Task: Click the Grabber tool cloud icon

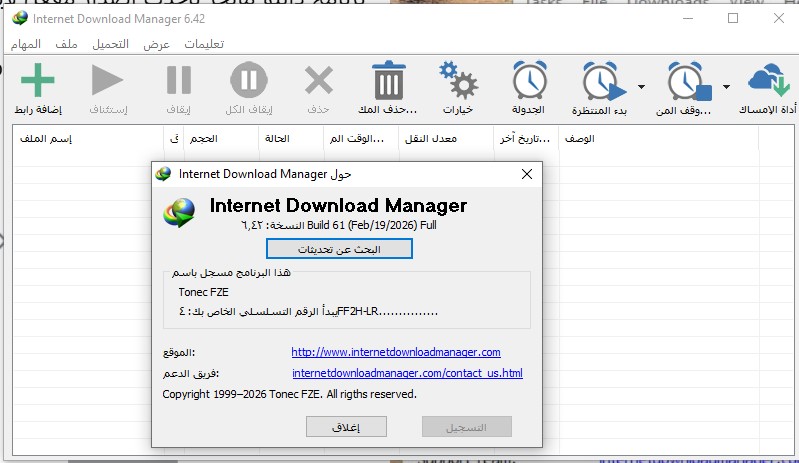Action: point(769,80)
